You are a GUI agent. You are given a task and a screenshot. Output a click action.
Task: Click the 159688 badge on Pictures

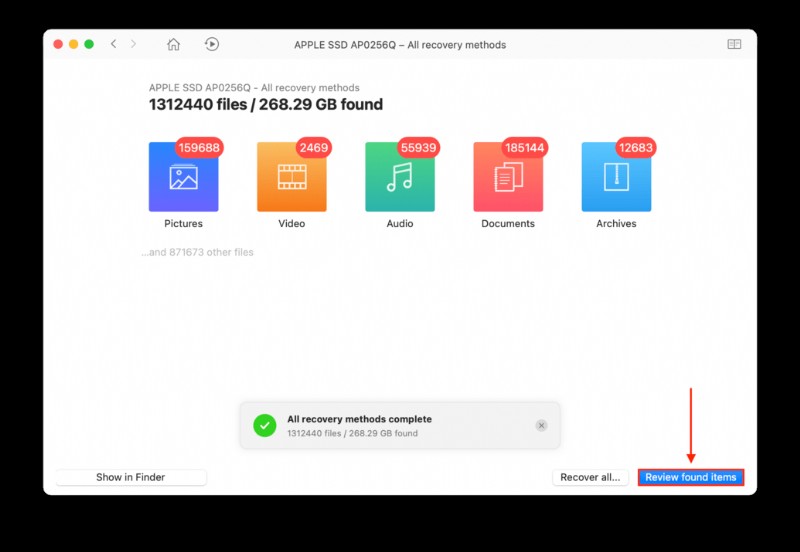click(199, 148)
